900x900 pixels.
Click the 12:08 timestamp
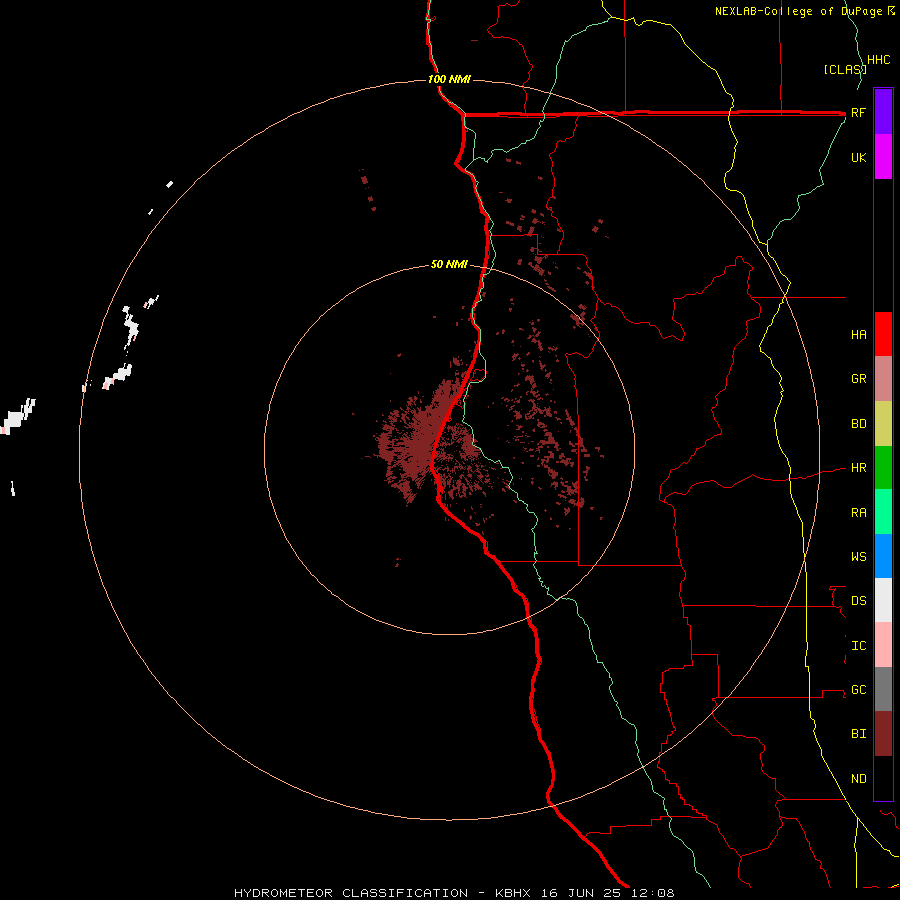coord(653,893)
